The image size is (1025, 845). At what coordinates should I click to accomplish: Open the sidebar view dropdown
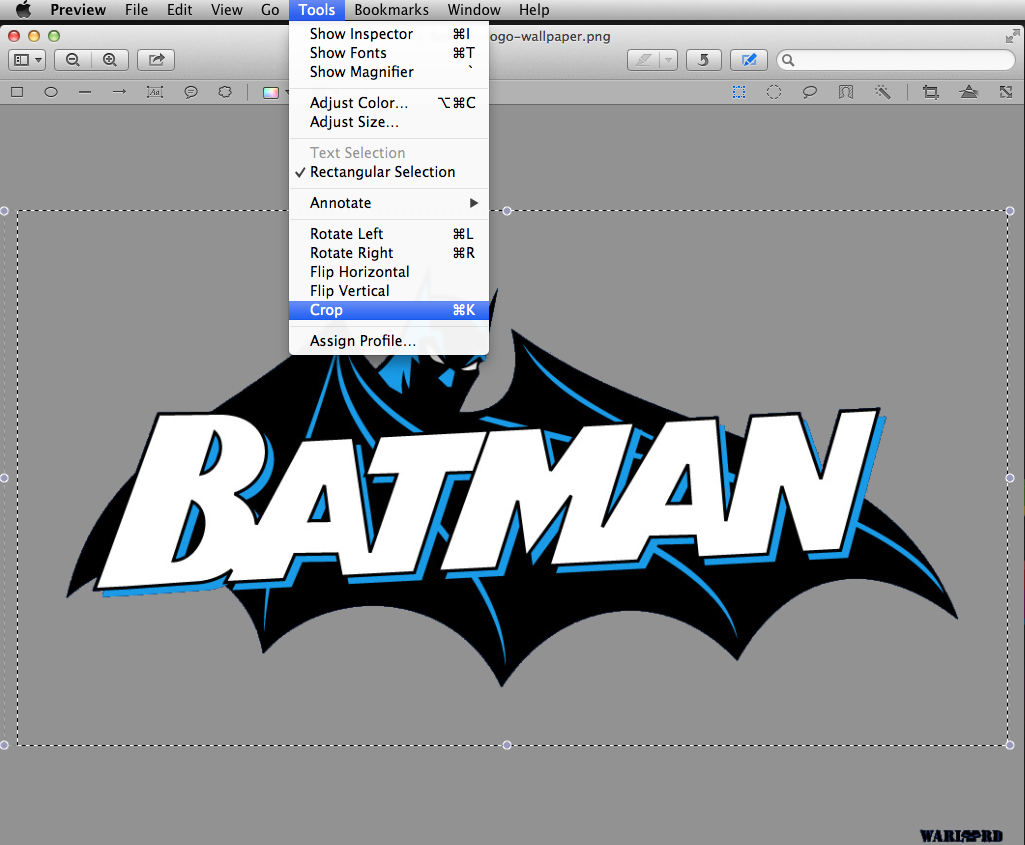point(27,60)
